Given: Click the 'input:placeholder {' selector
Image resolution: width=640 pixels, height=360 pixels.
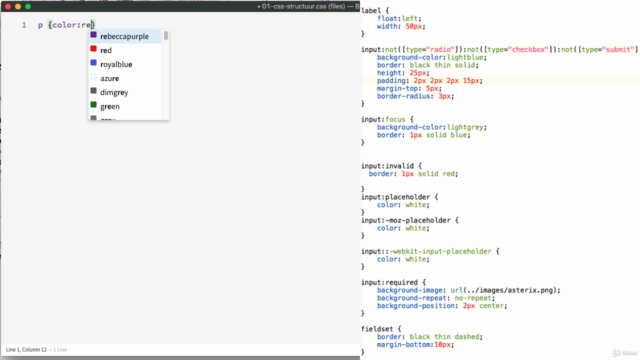Looking at the screenshot, I should tap(400, 197).
